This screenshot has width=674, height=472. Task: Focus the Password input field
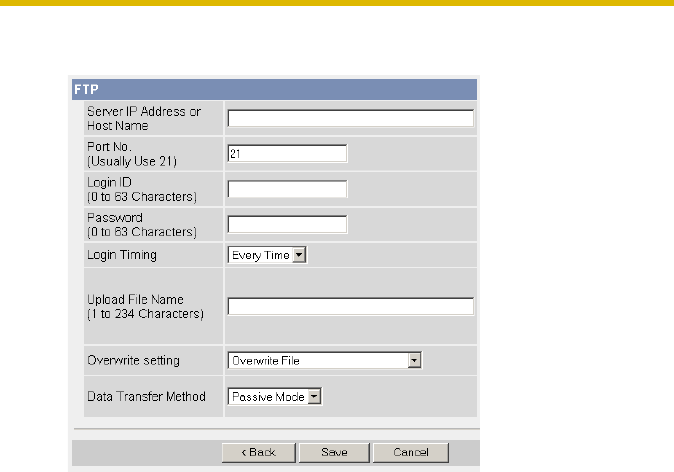(x=287, y=224)
